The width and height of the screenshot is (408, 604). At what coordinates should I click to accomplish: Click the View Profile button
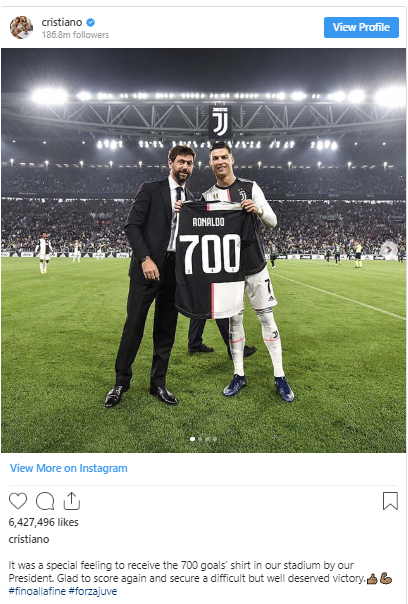[361, 27]
